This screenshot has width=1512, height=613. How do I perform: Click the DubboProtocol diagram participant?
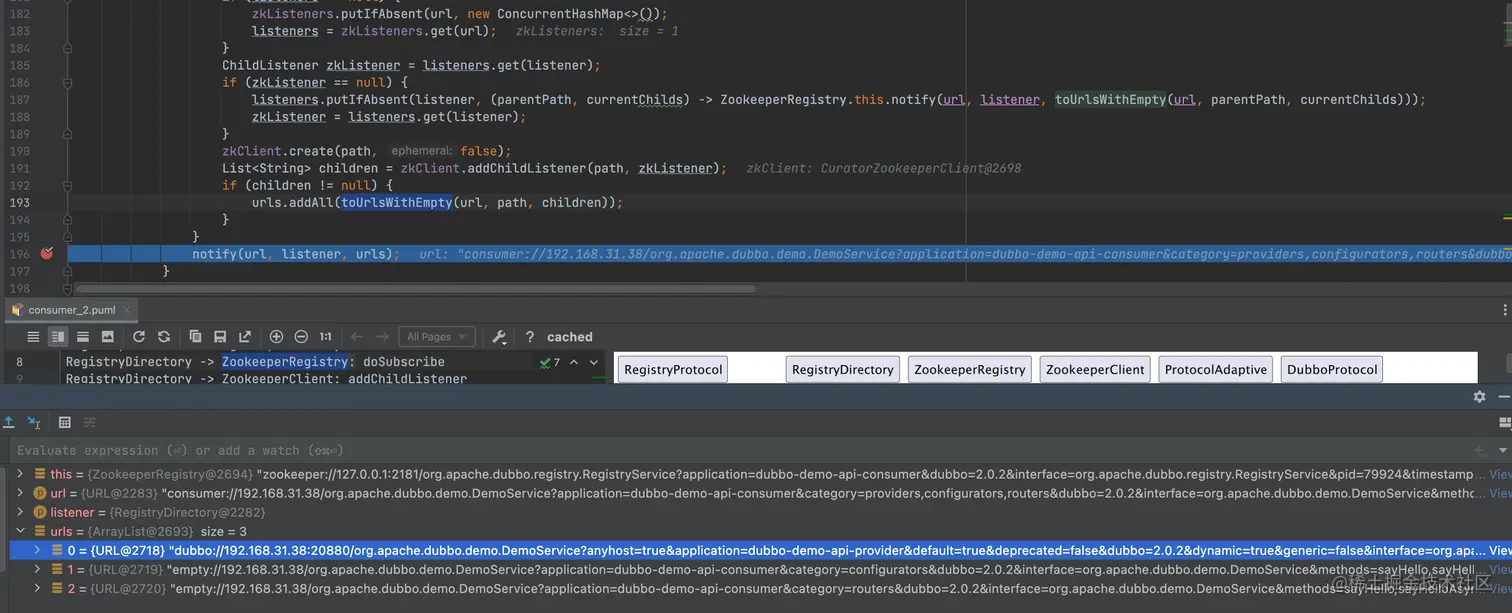[1332, 369]
